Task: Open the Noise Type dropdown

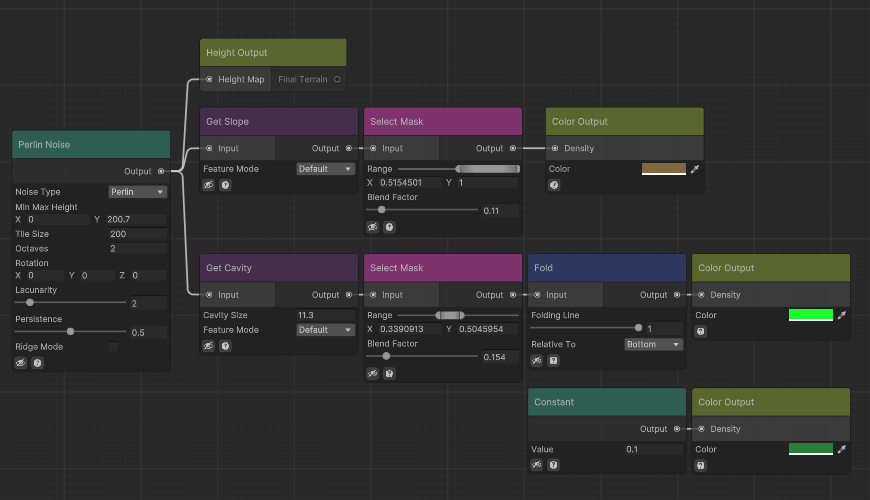Action: click(138, 192)
